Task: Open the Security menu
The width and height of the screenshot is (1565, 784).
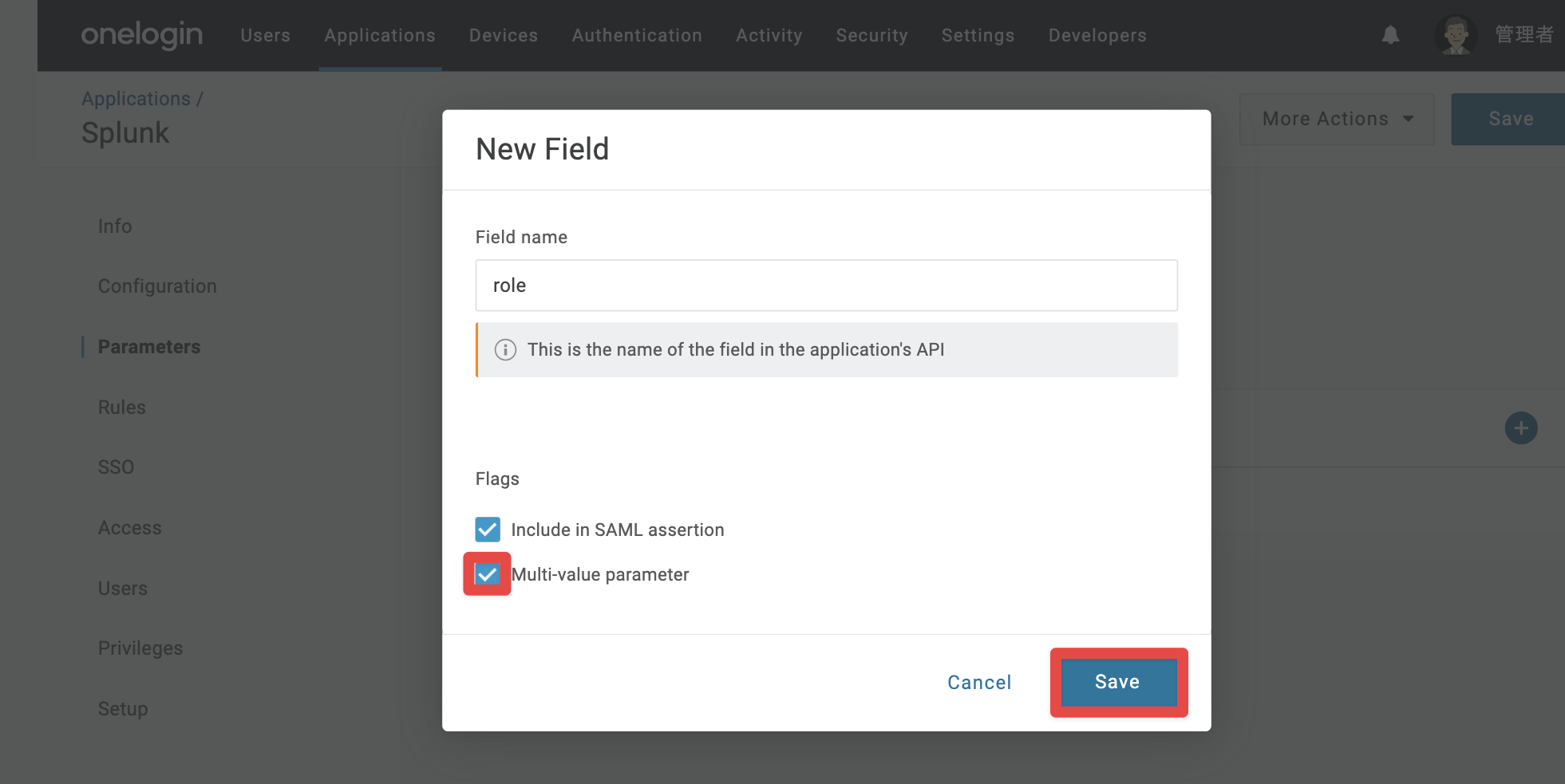Action: click(871, 36)
